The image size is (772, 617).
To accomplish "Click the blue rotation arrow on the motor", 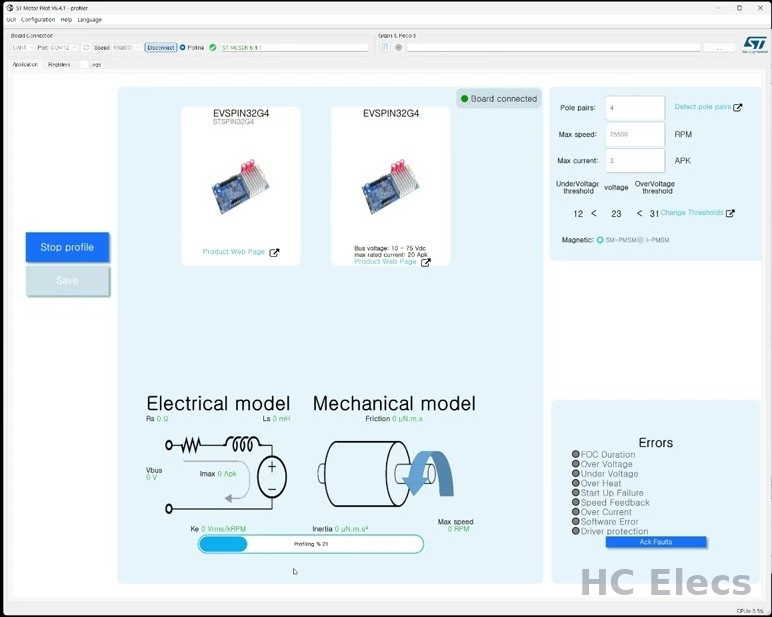I will pyautogui.click(x=428, y=474).
